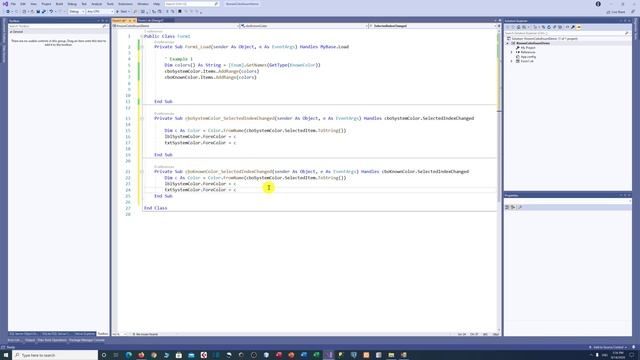
Task: Click the Save toolbar icon
Action: coord(38,11)
